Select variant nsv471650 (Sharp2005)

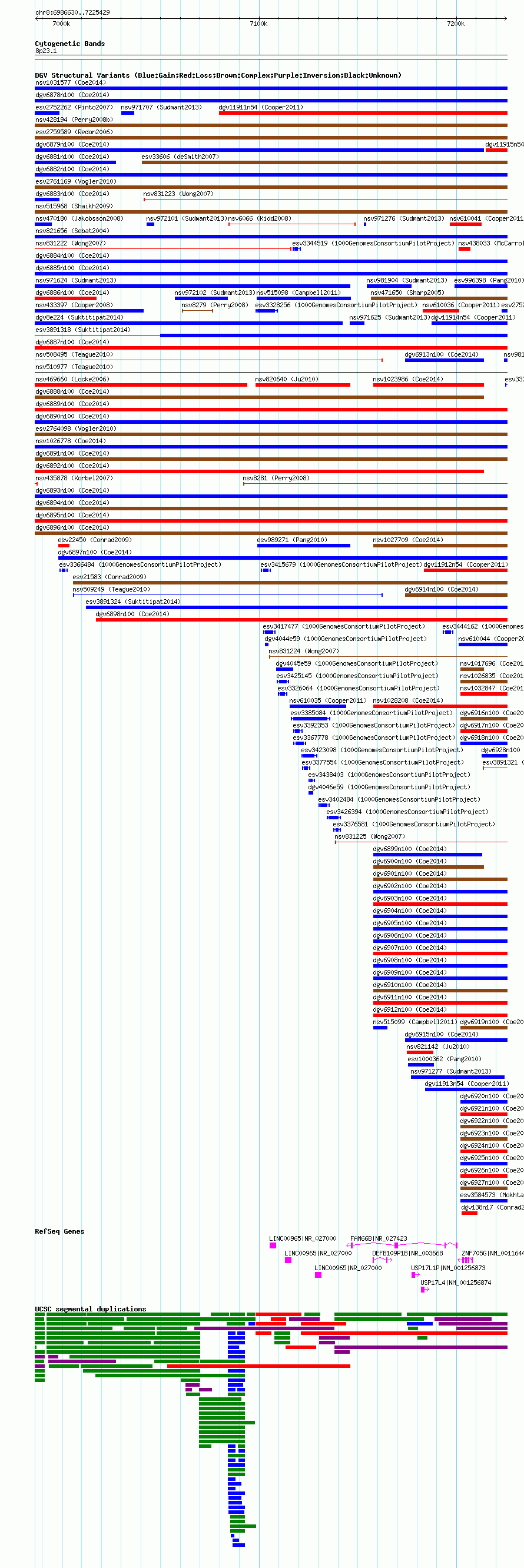tap(408, 293)
